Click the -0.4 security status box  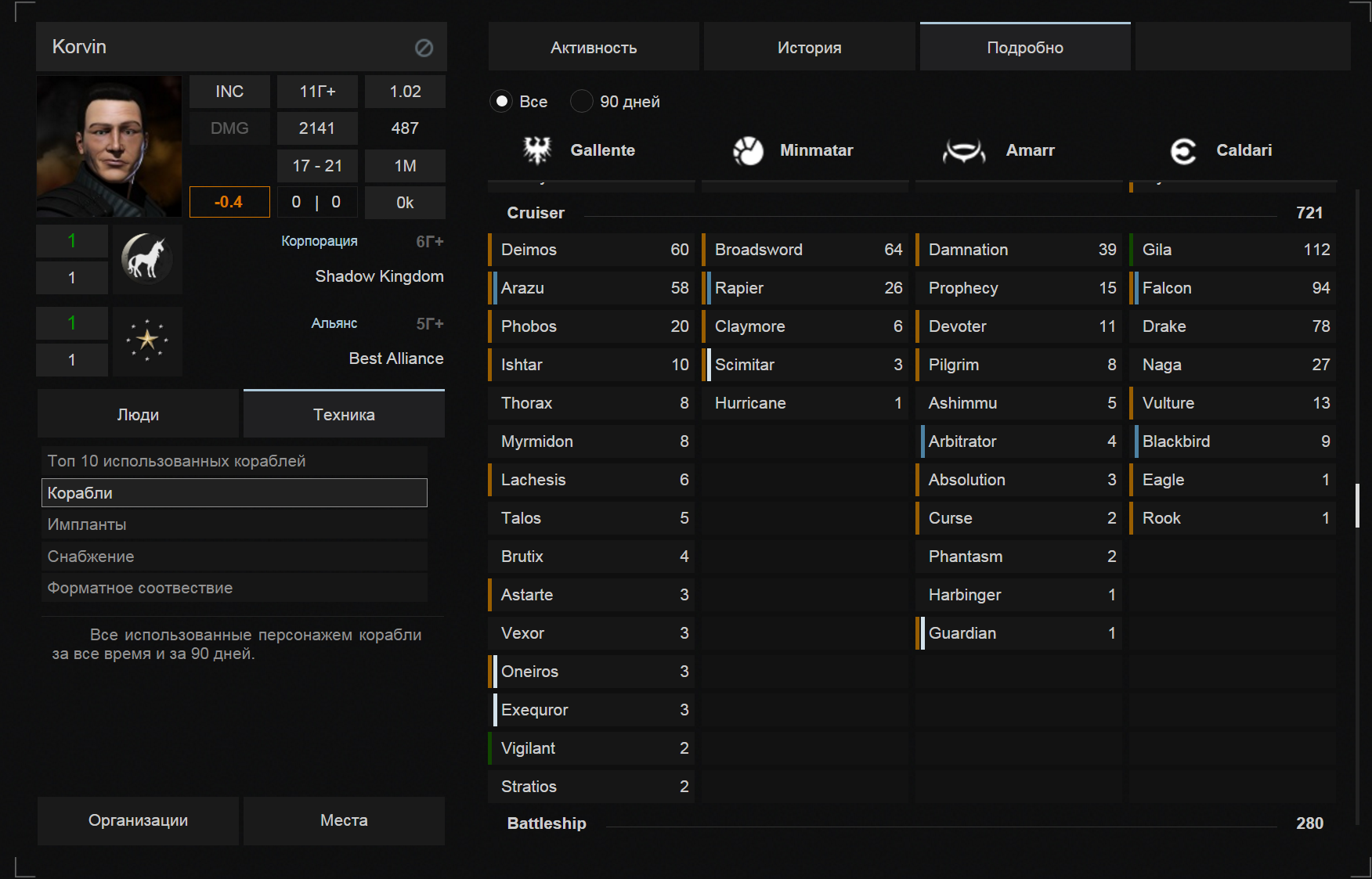pos(229,202)
